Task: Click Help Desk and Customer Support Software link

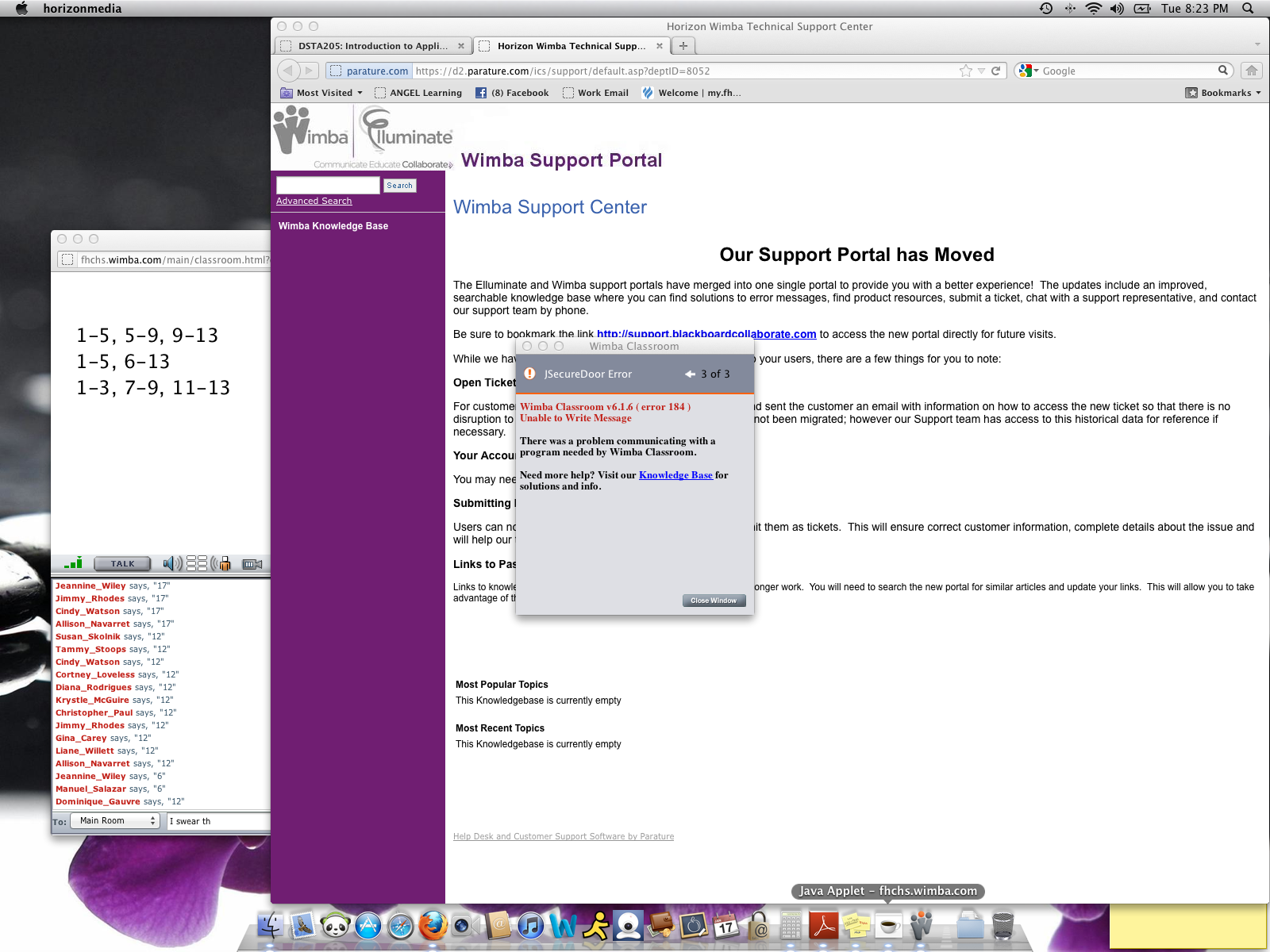Action: pyautogui.click(x=564, y=836)
